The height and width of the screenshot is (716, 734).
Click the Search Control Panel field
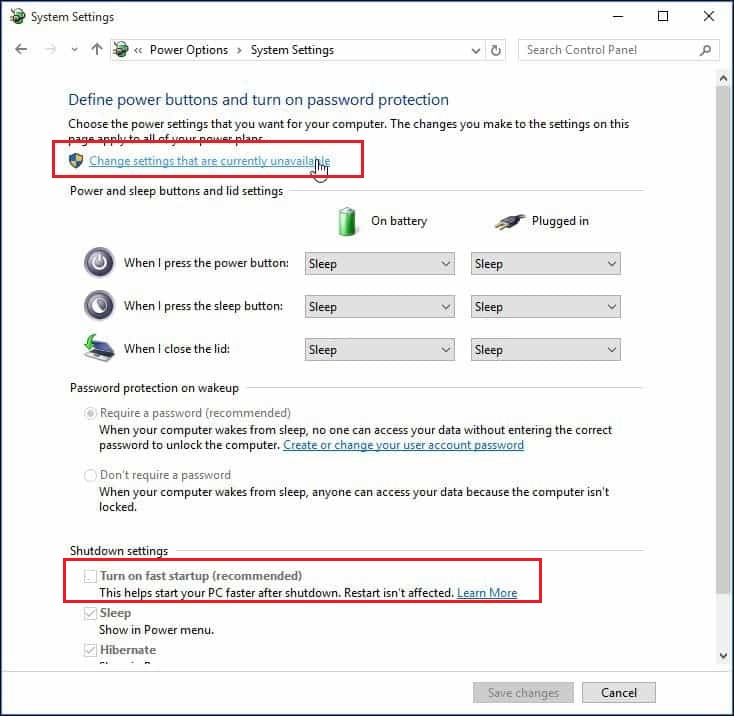608,50
